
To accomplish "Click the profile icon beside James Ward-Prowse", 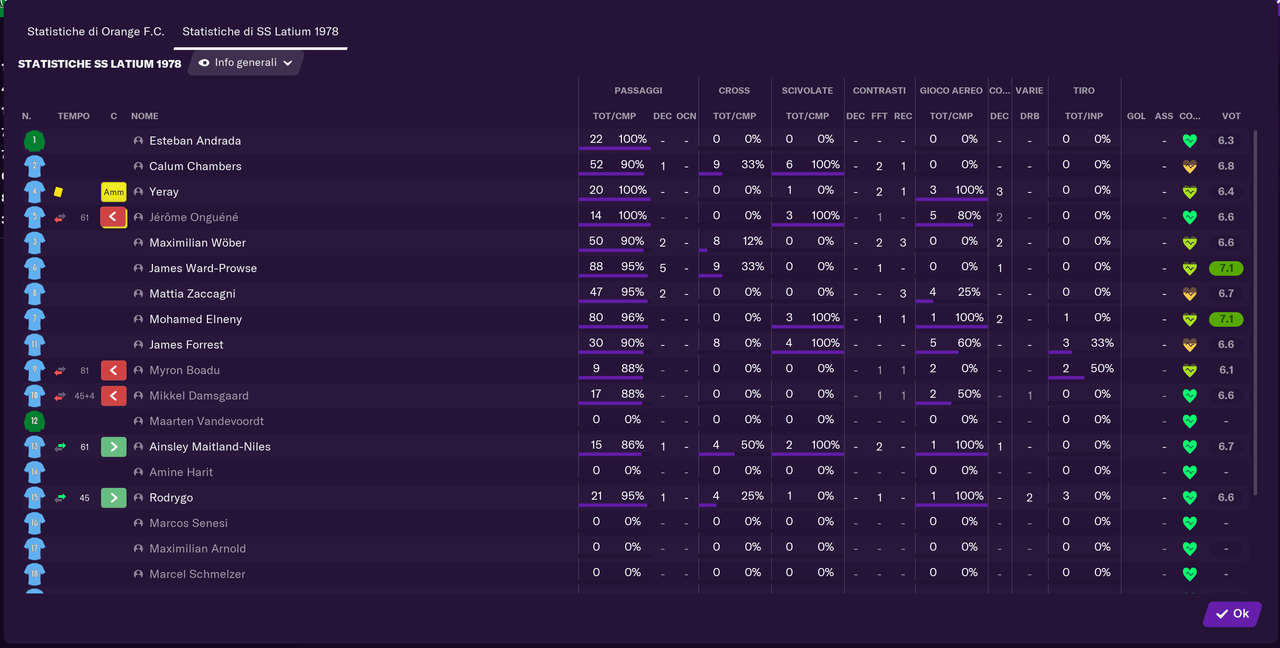I will tap(139, 268).
